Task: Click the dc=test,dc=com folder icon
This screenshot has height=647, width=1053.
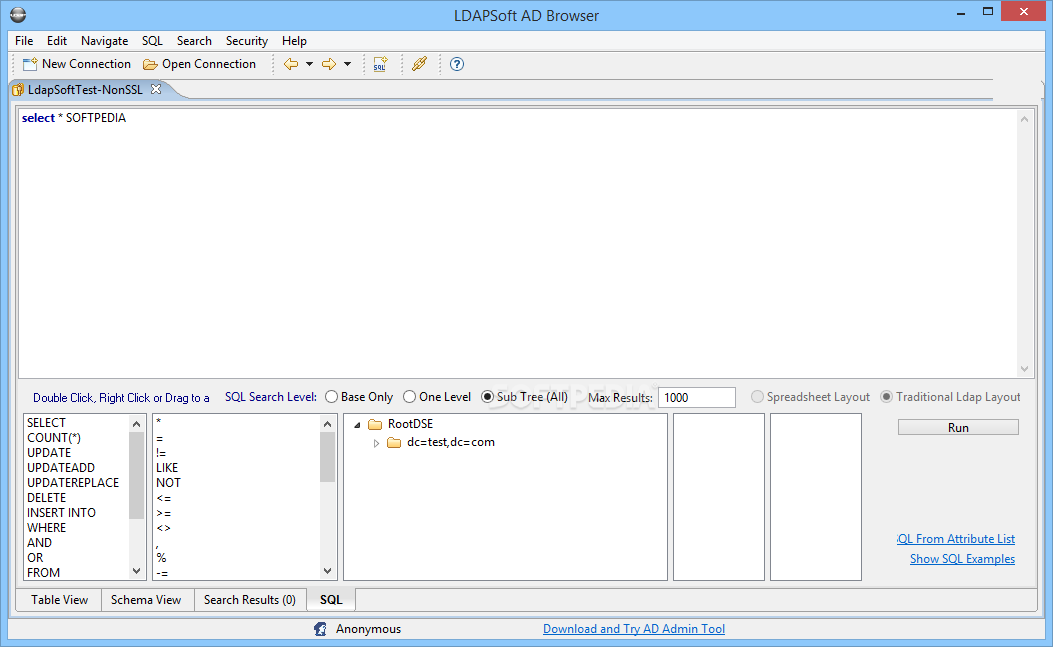Action: 394,442
